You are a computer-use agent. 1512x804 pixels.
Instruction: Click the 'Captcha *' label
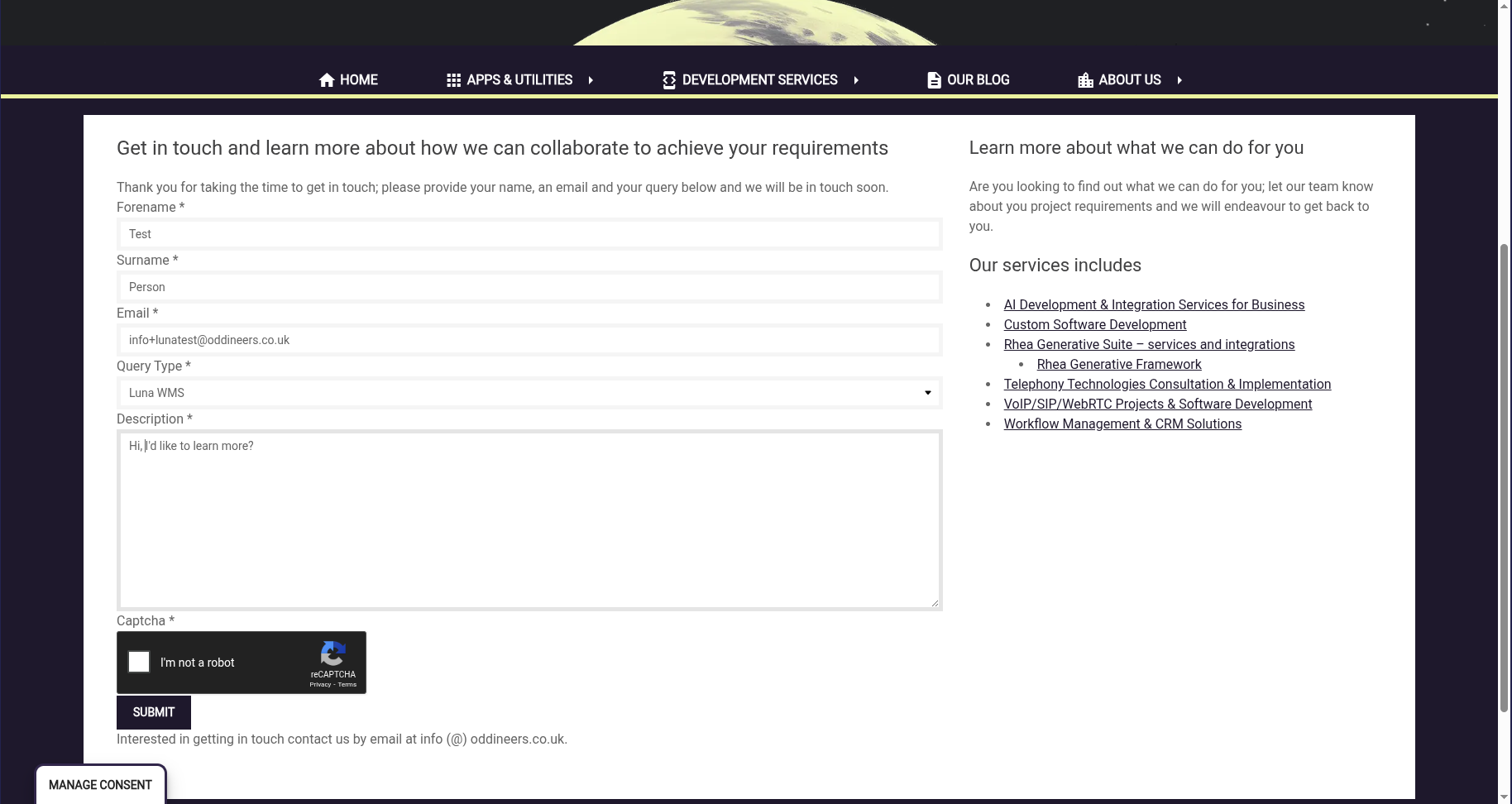(x=146, y=621)
